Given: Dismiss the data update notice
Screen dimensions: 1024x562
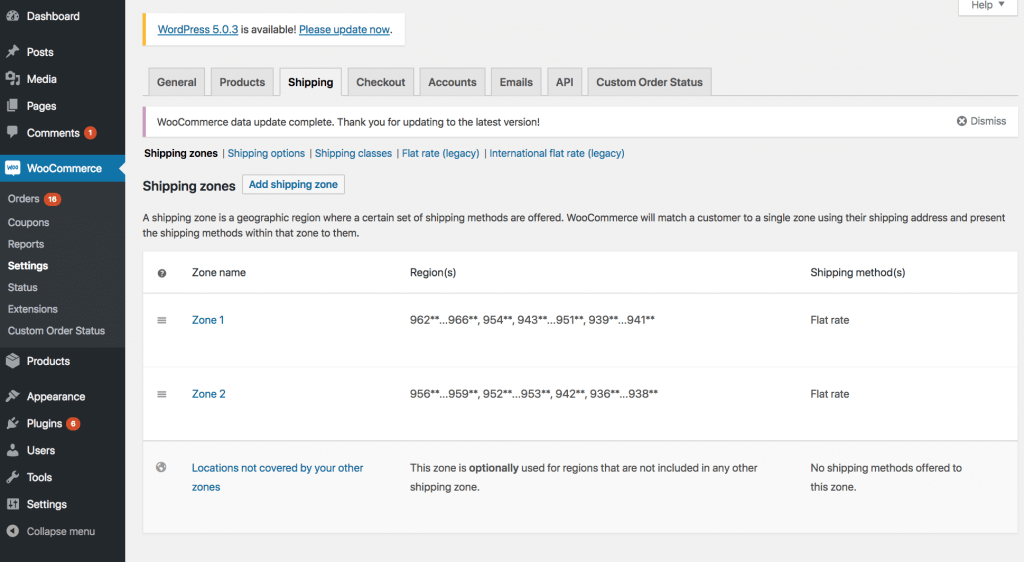Looking at the screenshot, I should click(982, 121).
